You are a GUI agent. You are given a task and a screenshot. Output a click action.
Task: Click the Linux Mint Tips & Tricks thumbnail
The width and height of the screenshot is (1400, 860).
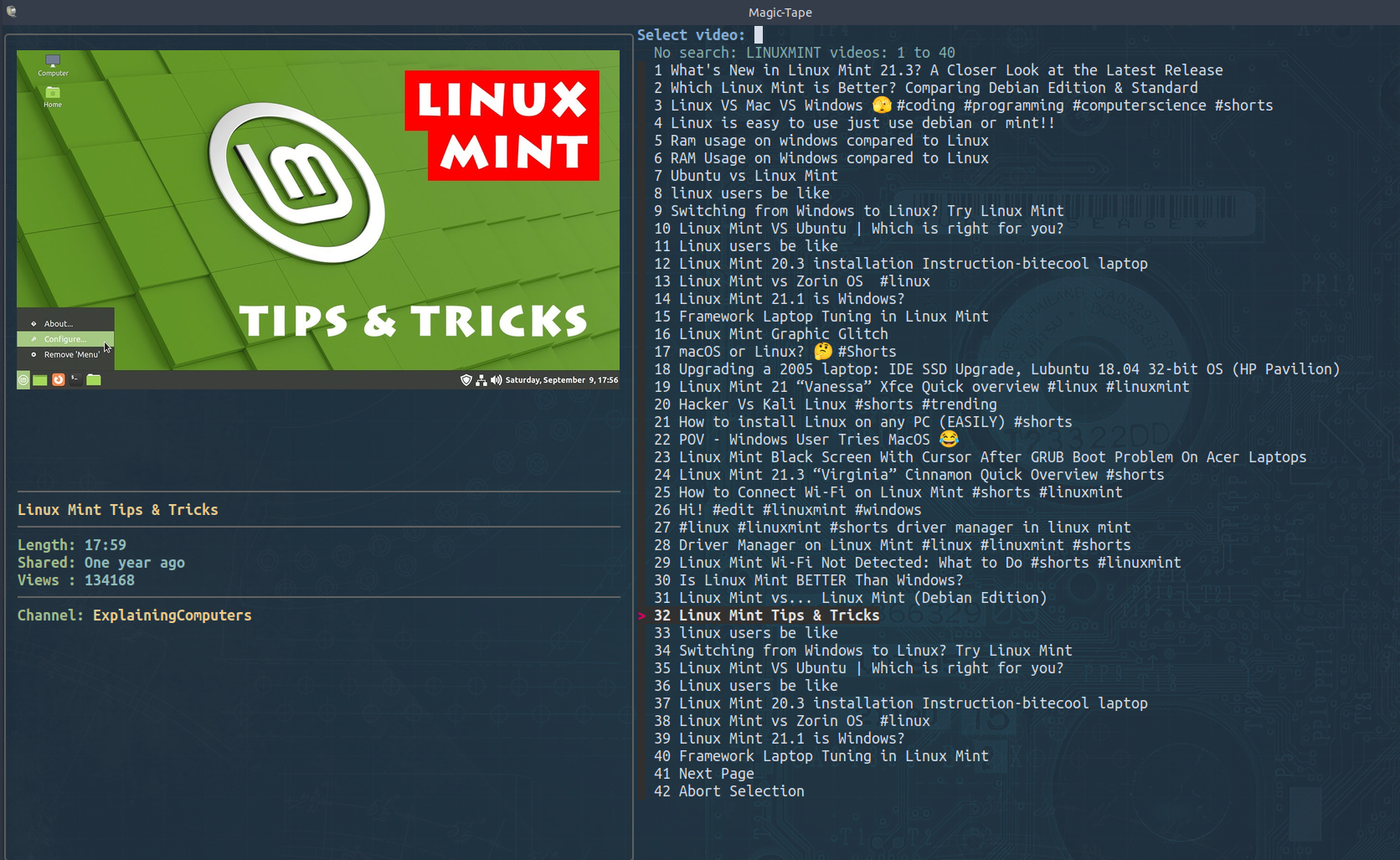[x=318, y=219]
